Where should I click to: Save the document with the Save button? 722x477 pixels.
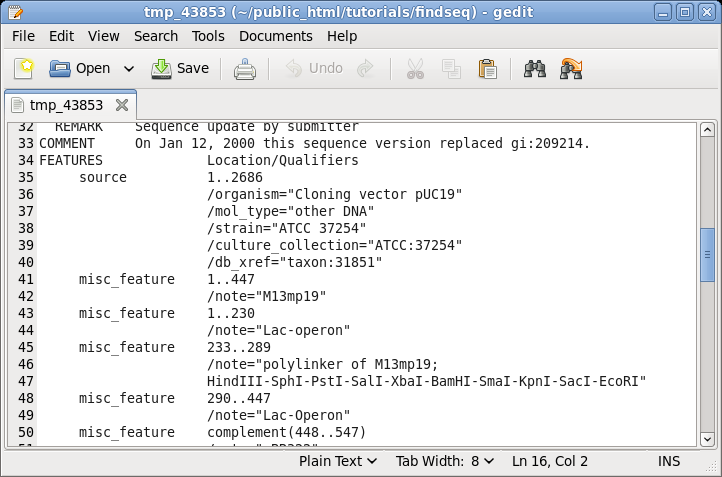pyautogui.click(x=180, y=69)
